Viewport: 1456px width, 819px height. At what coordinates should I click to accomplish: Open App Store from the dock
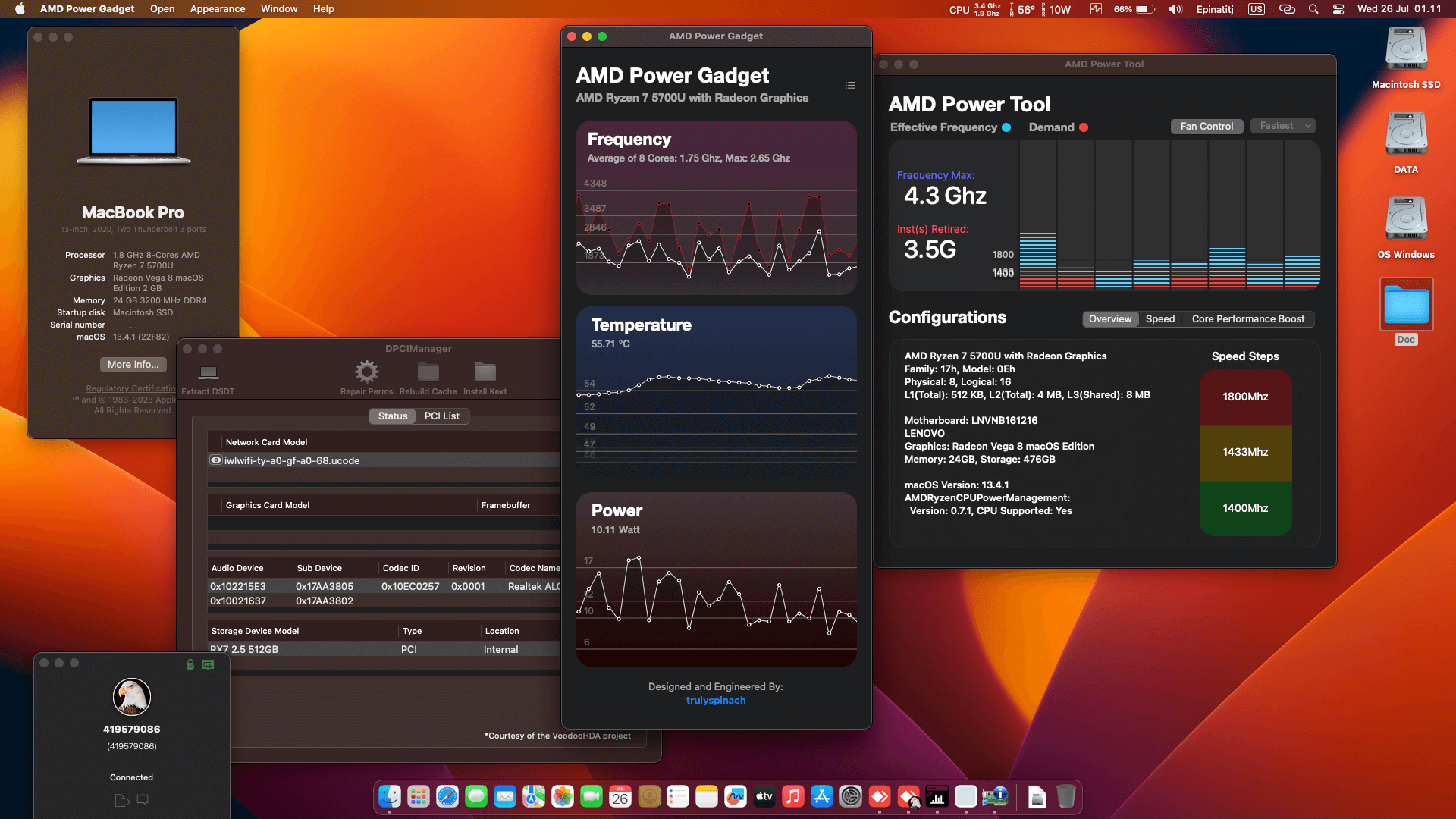[822, 796]
